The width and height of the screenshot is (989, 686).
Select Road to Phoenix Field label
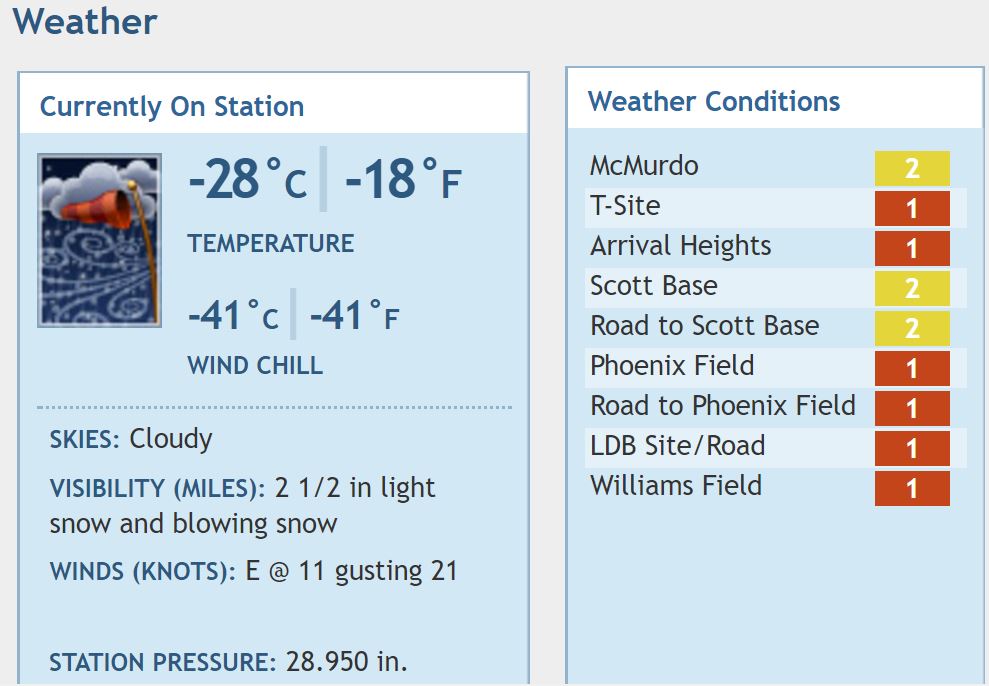point(722,406)
